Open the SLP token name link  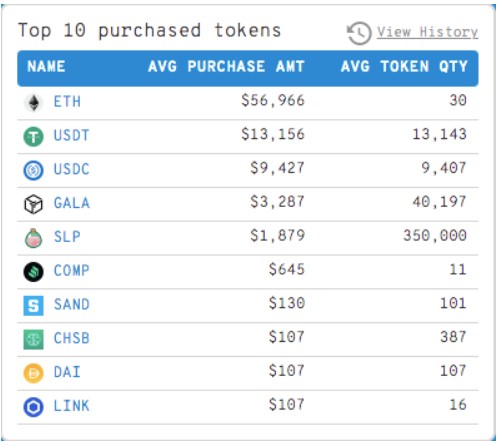[67, 237]
